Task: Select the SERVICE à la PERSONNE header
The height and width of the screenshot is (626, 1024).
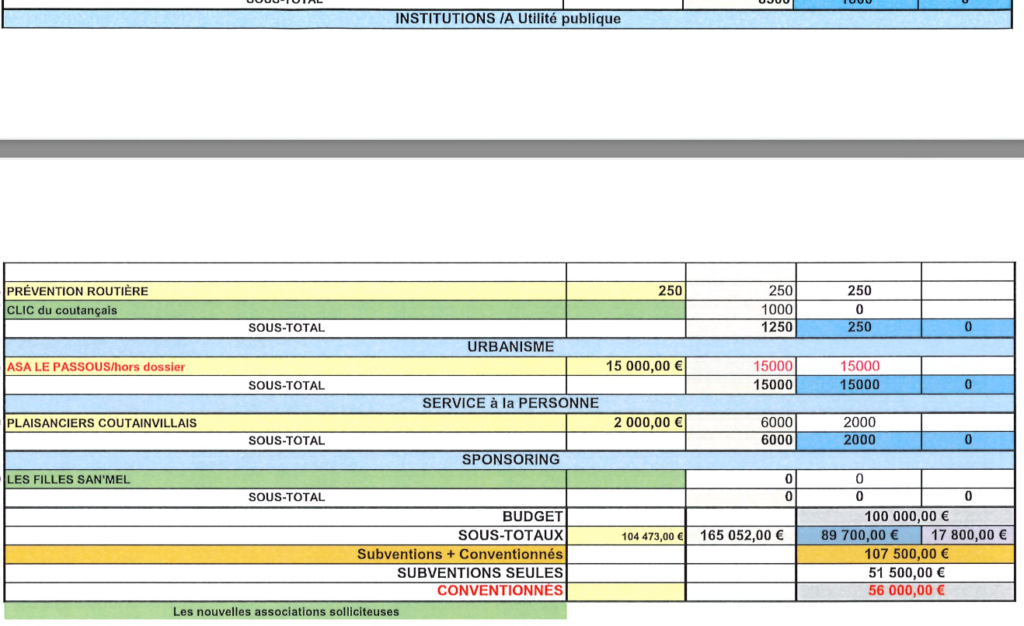Action: (510, 403)
